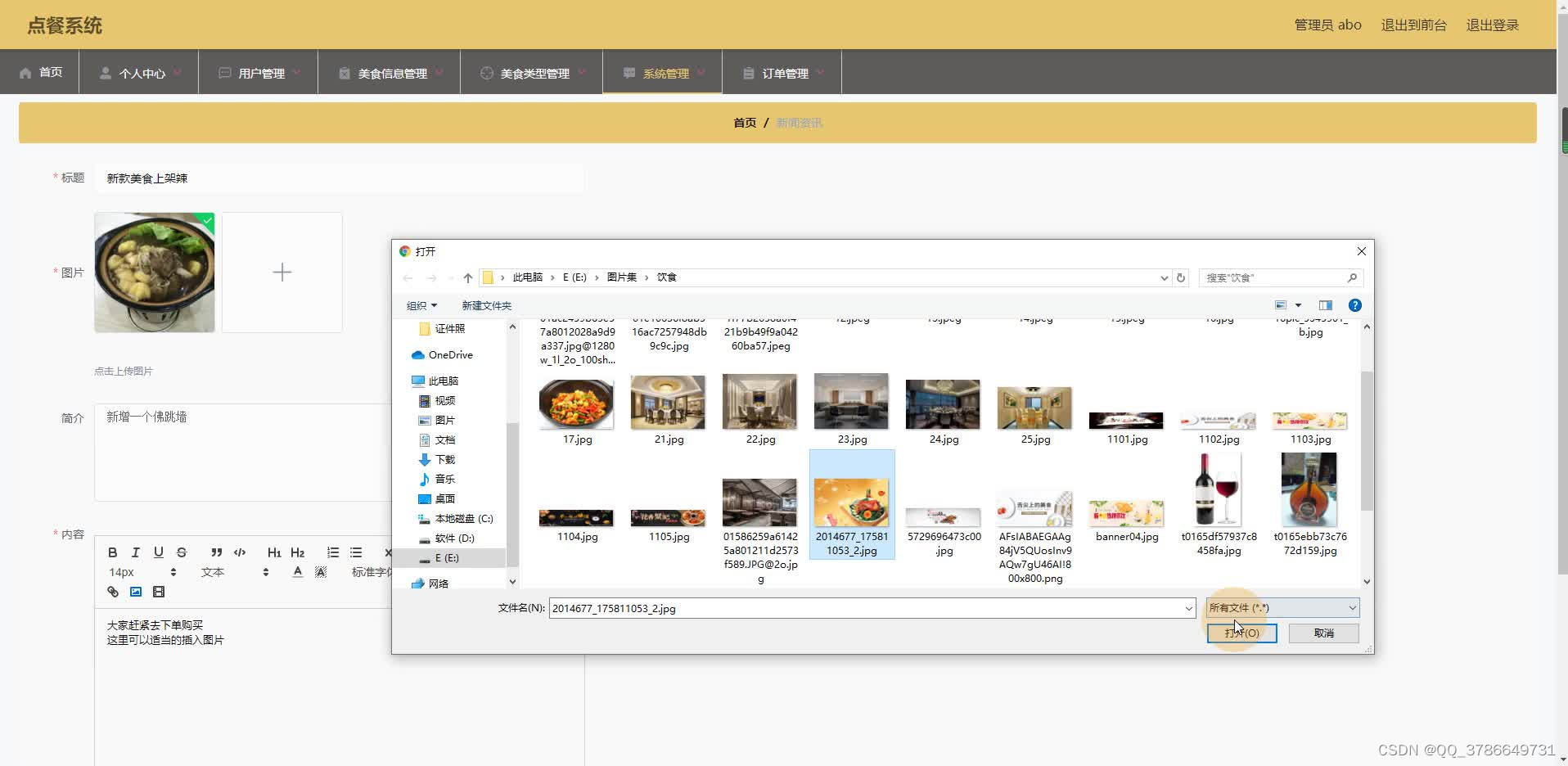
Task: Go up one folder level in the dialog
Action: (468, 277)
